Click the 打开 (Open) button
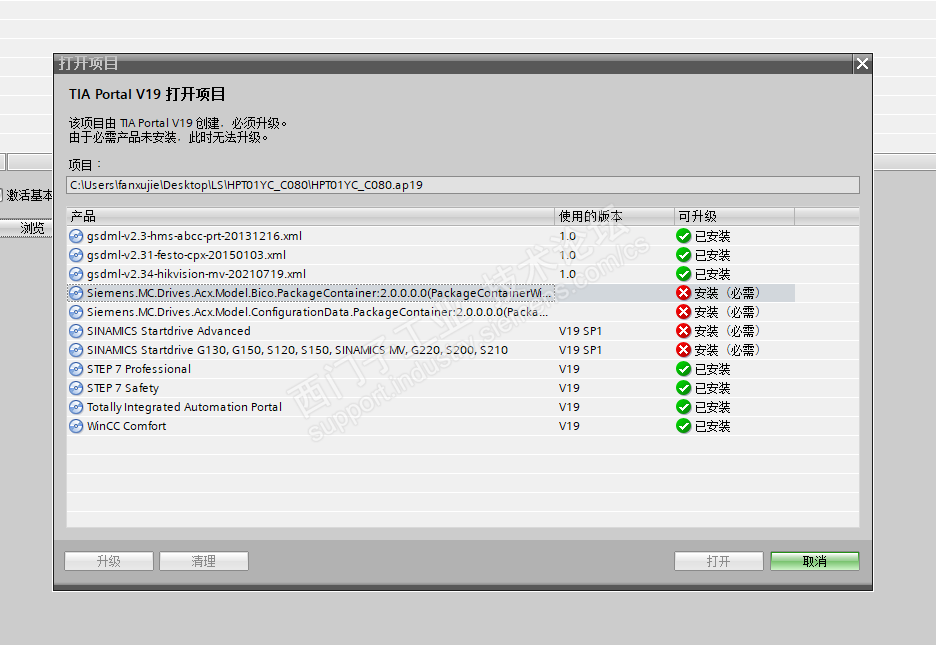Viewport: 936px width, 645px height. tap(719, 561)
